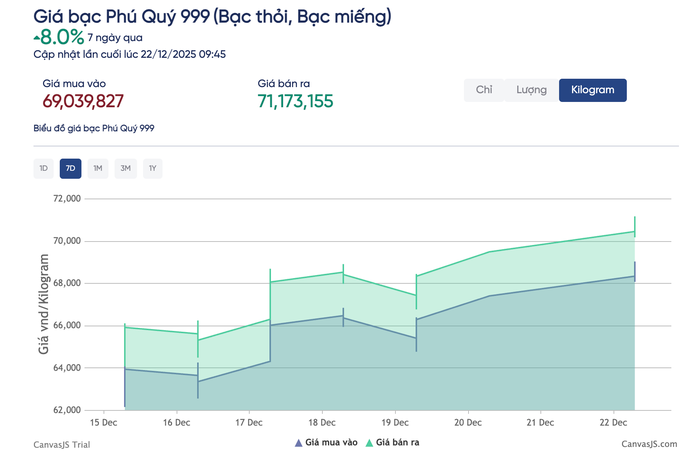The height and width of the screenshot is (461, 698).
Task: Click the blue Giá mua vào legend triangle
Action: coord(298,443)
